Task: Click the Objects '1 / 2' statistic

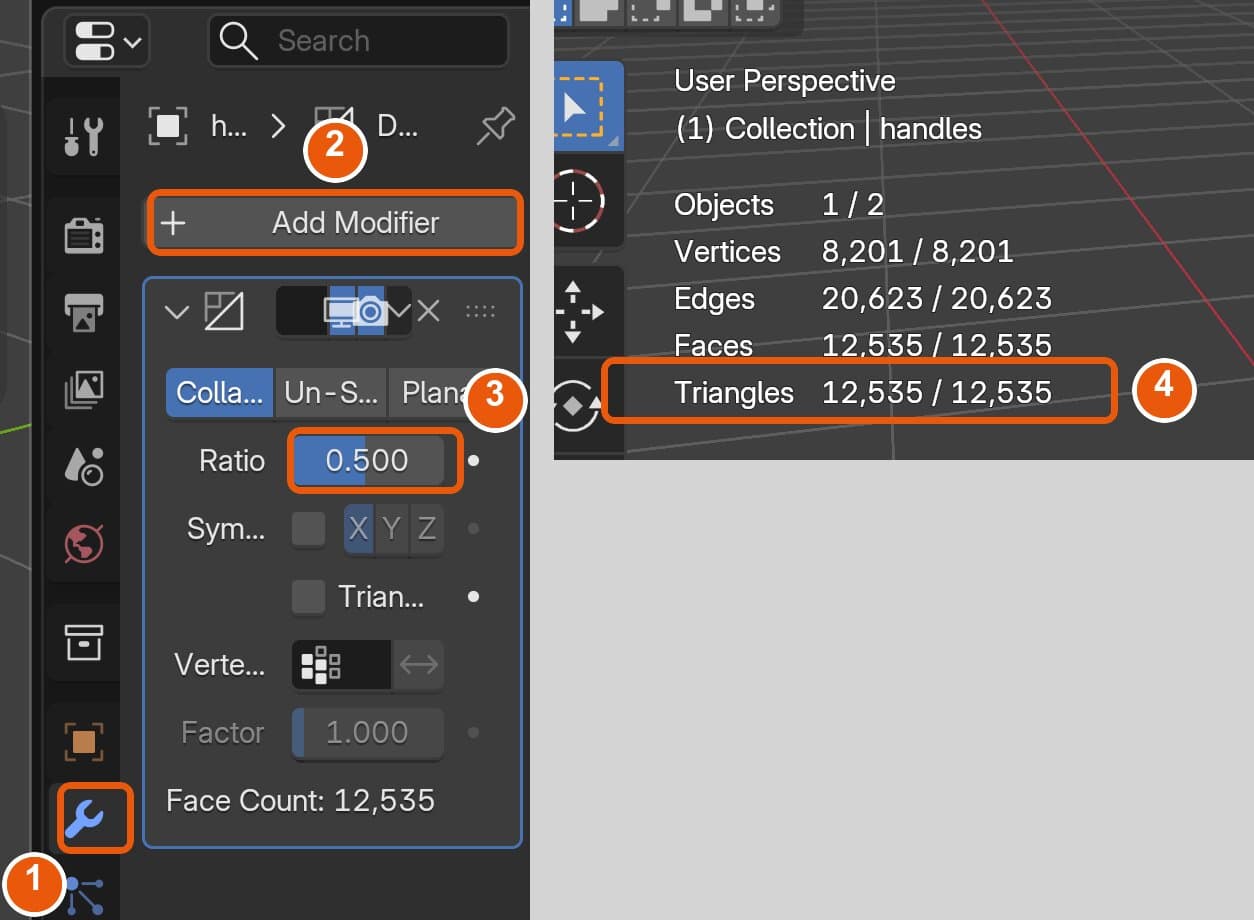Action: (853, 205)
